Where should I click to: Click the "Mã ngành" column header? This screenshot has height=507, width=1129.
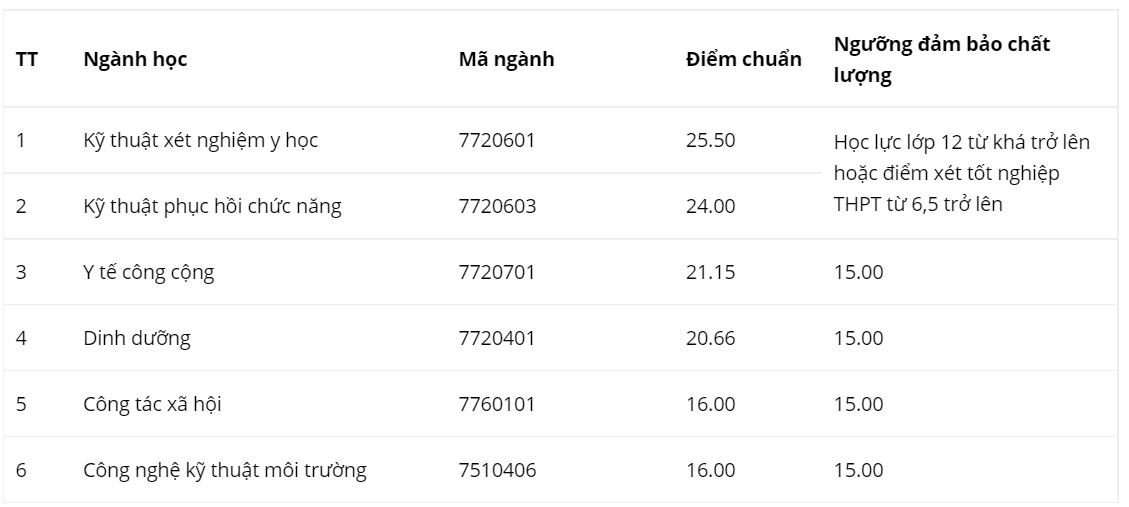pos(506,59)
